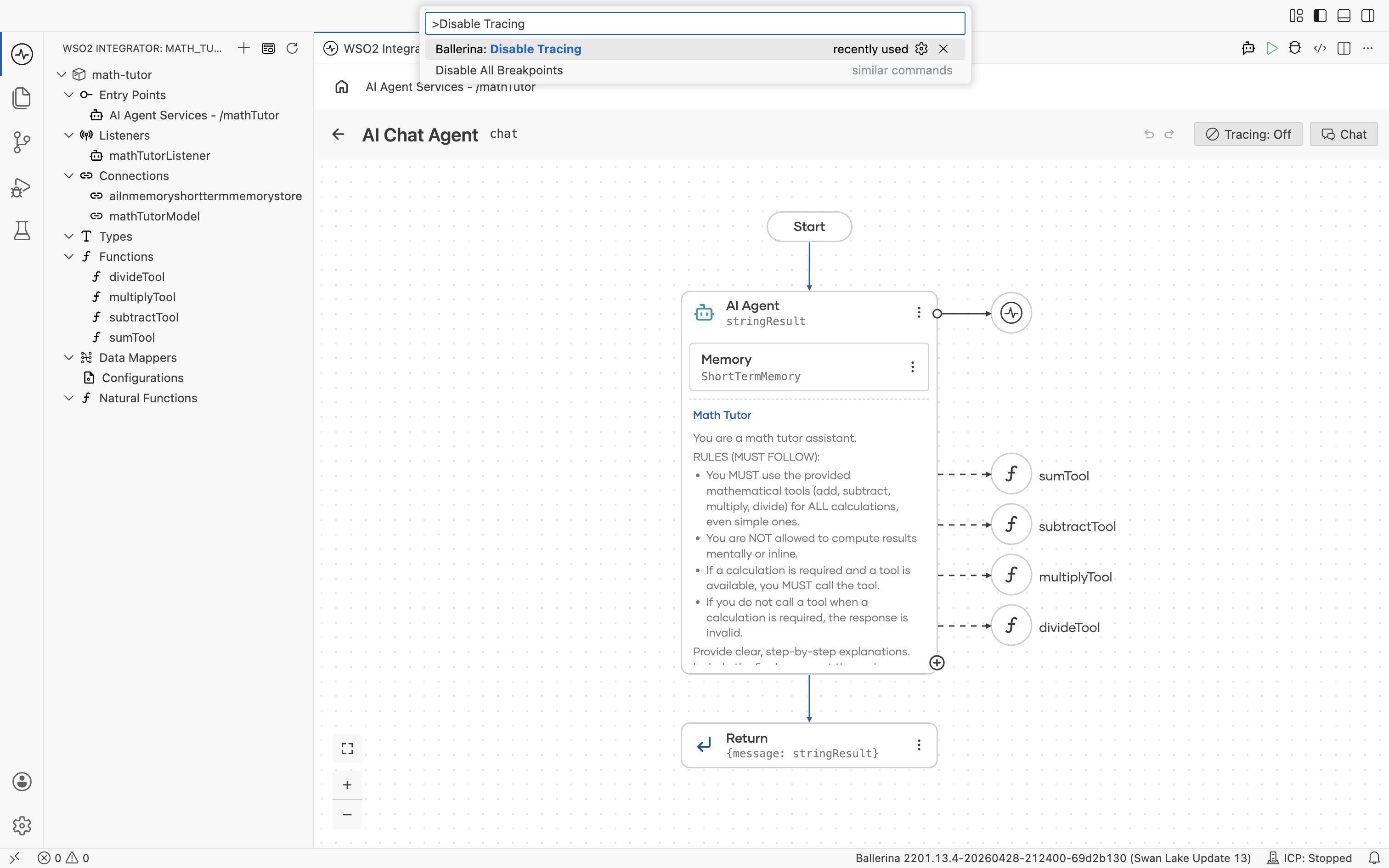This screenshot has height=868, width=1389.
Task: Click the AI agent chat icon in editor toolbar
Action: (x=1248, y=48)
